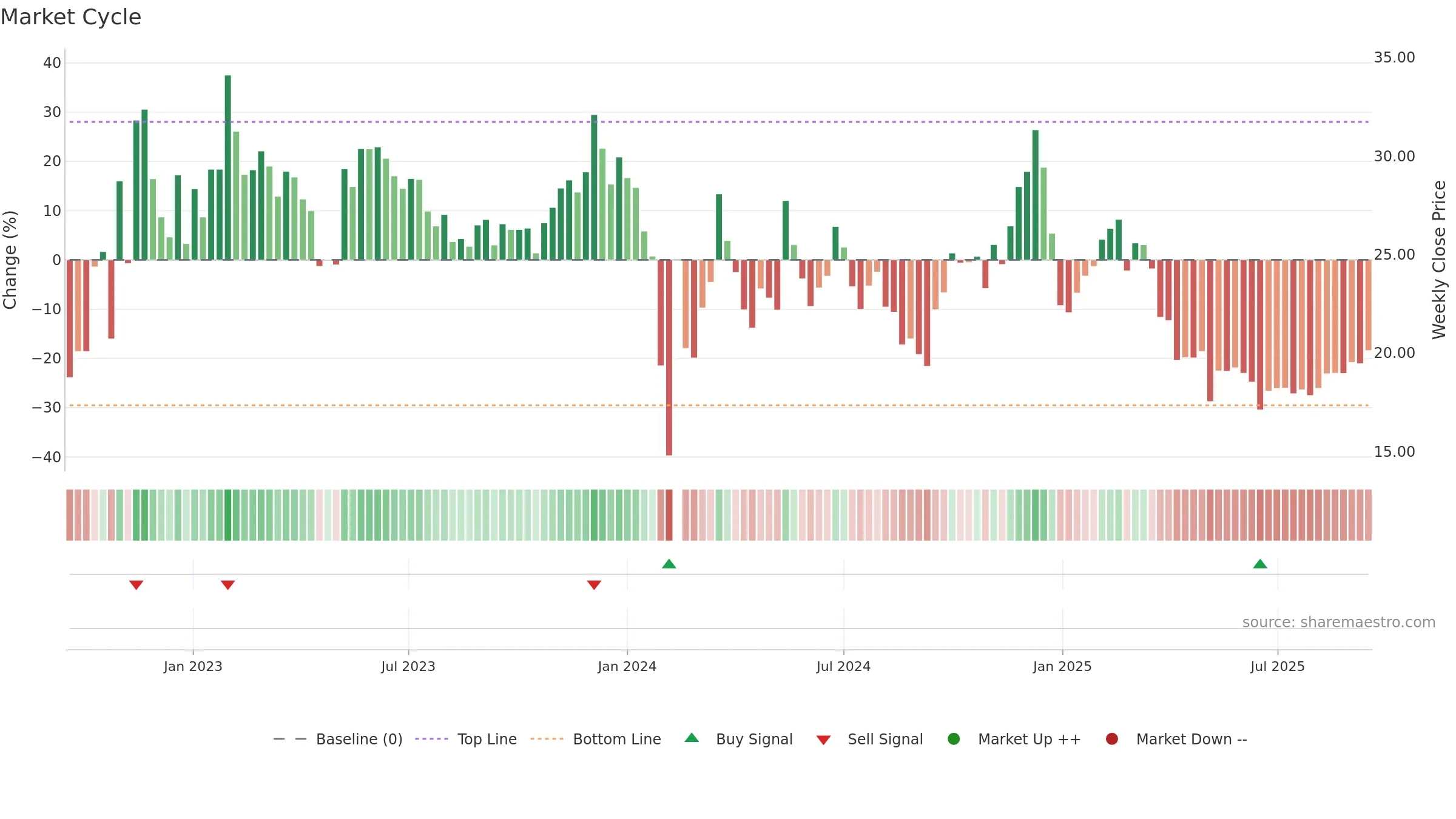
Task: Click the Jul 2024 axis label
Action: (843, 667)
